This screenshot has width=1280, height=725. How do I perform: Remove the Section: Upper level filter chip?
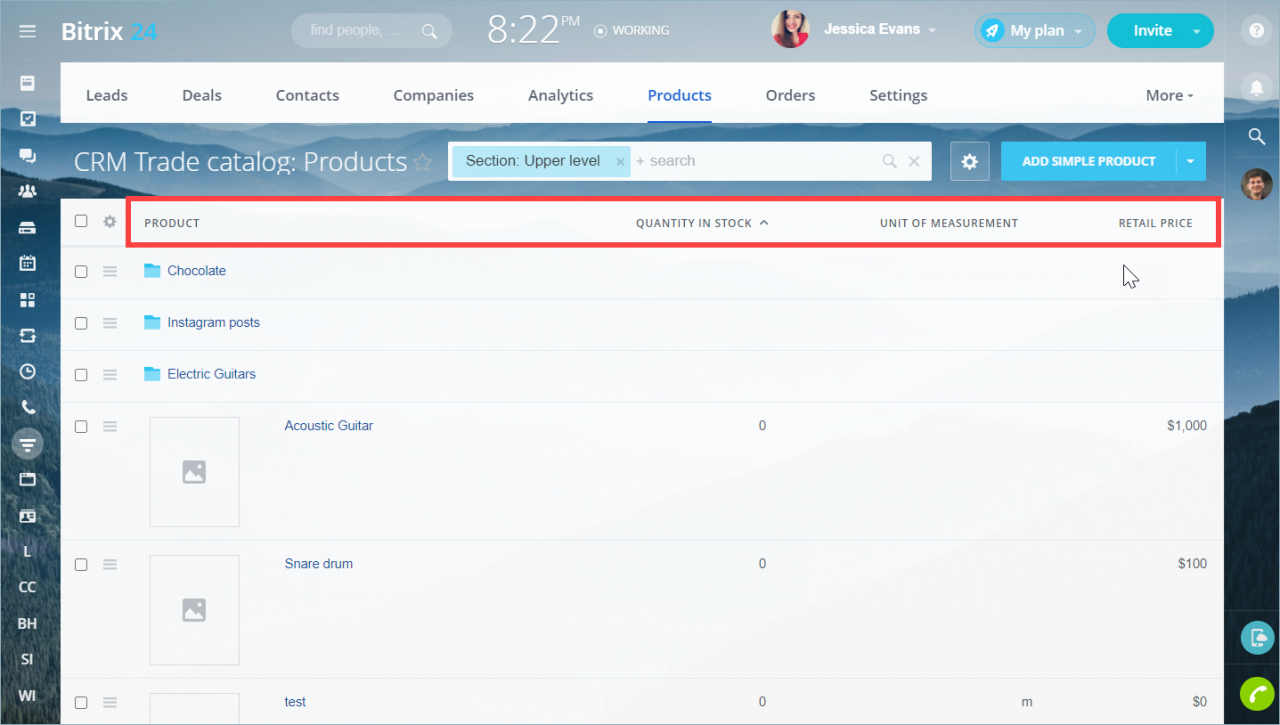[x=620, y=162]
